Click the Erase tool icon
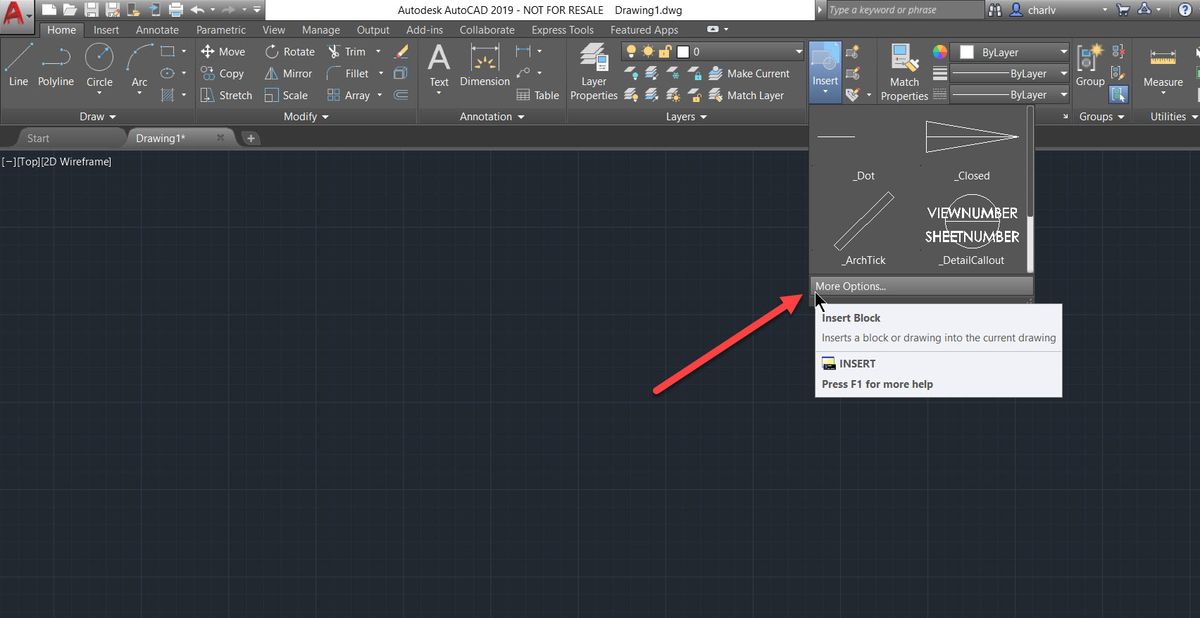The height and width of the screenshot is (618, 1200). pyautogui.click(x=401, y=51)
